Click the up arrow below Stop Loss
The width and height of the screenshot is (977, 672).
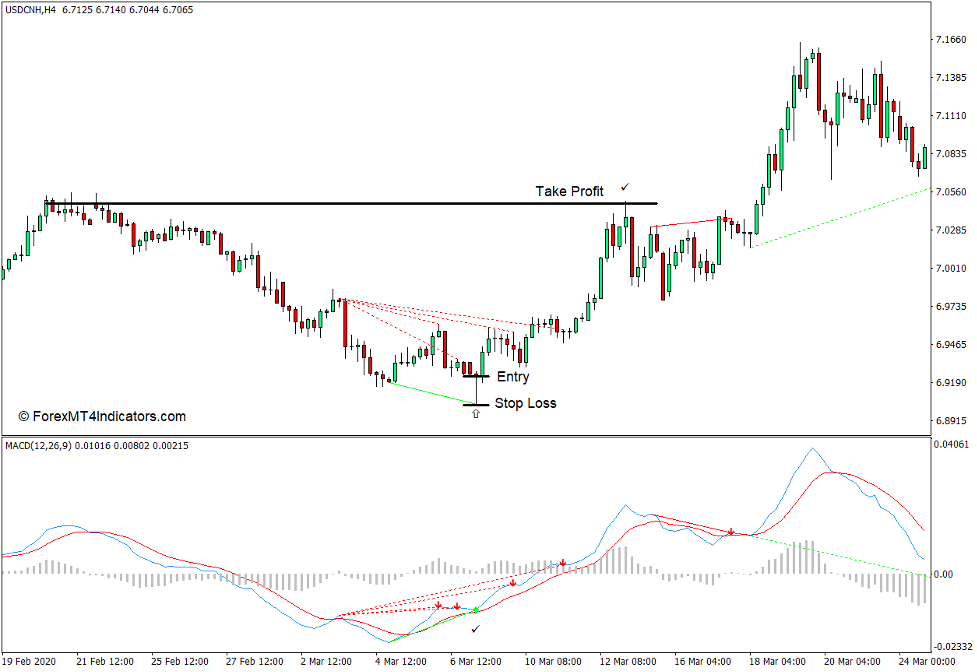(475, 412)
